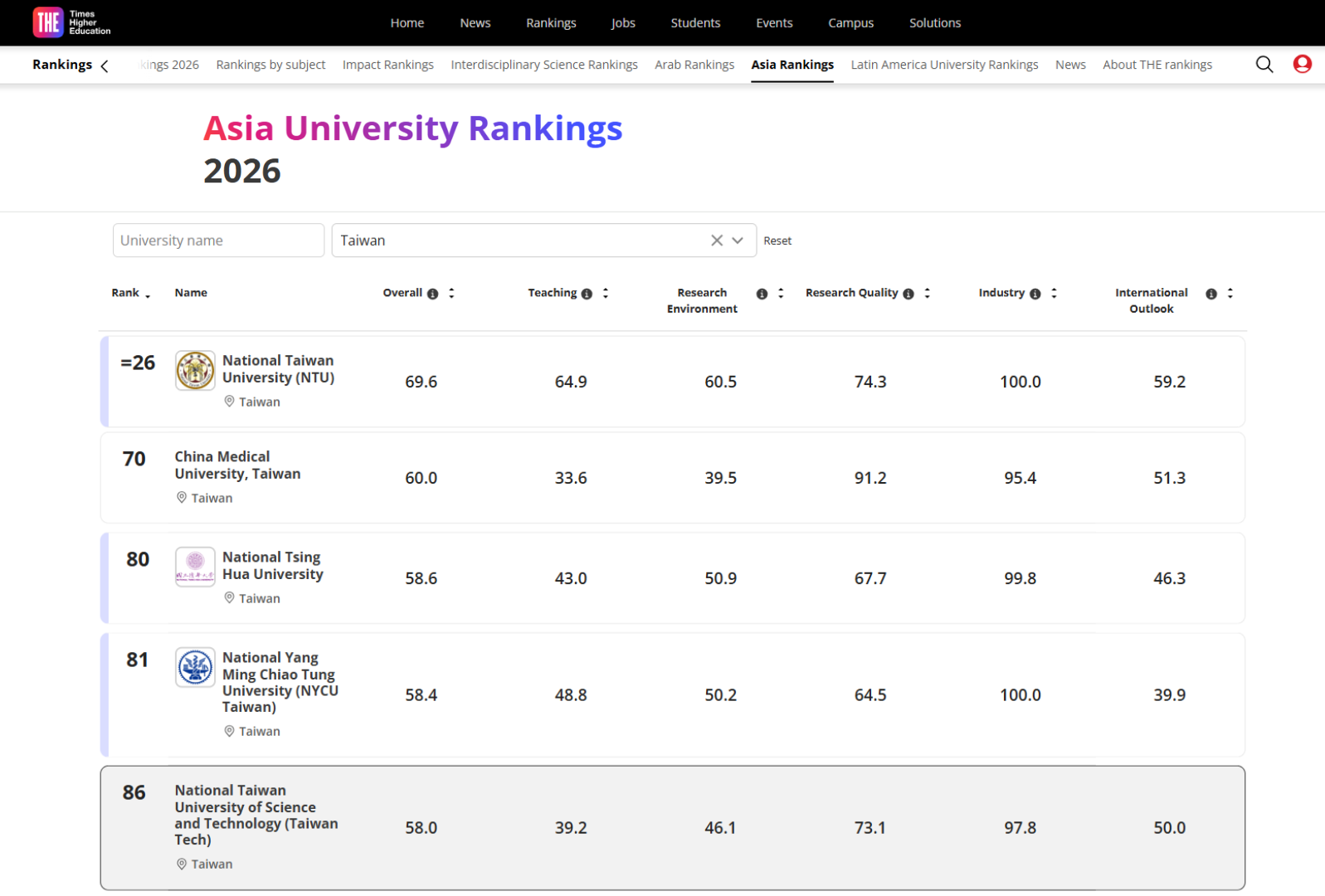Open National Tsing Hua University page
This screenshot has height=896, width=1325.
272,566
